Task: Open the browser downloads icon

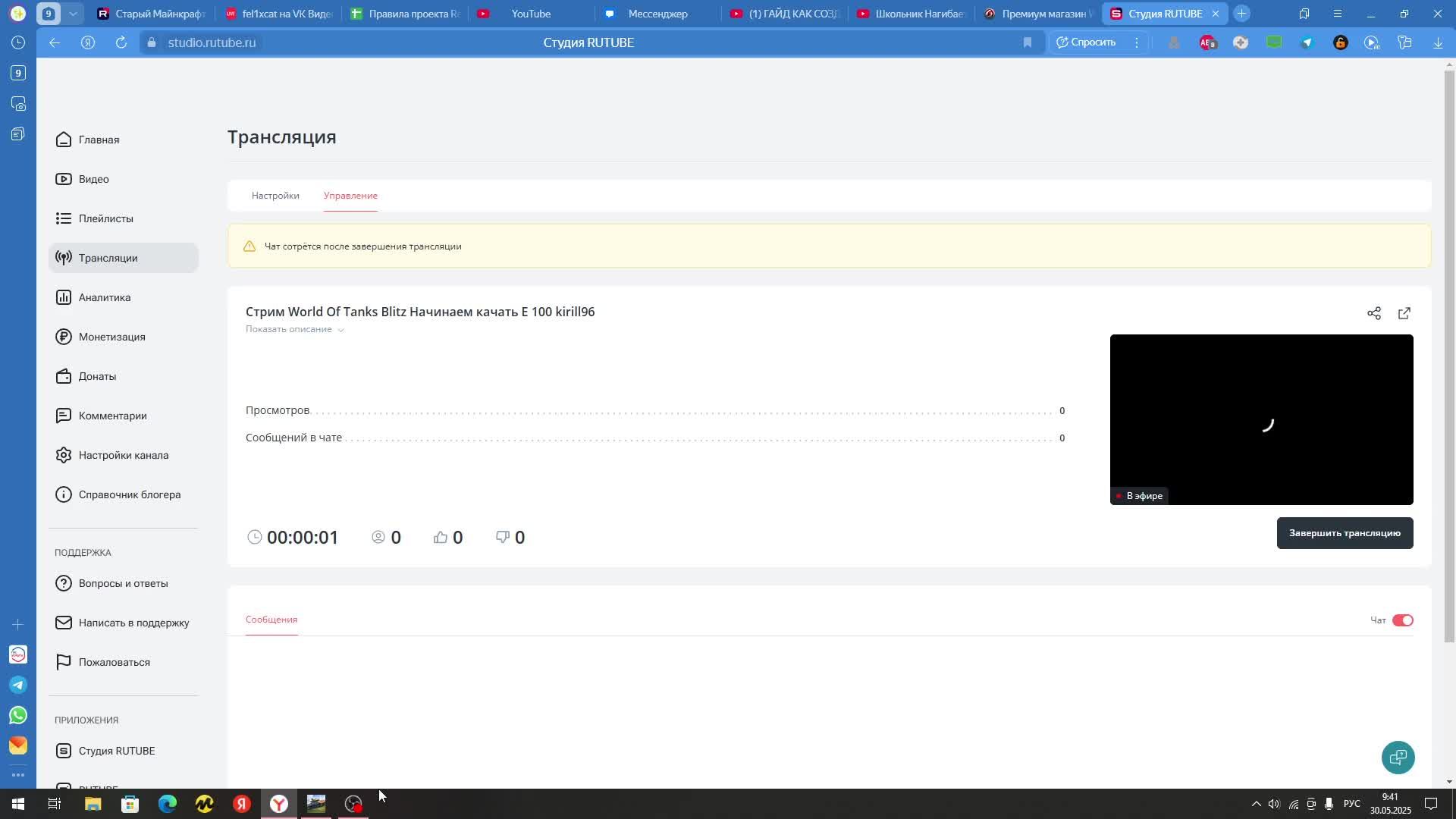Action: coord(1438,42)
